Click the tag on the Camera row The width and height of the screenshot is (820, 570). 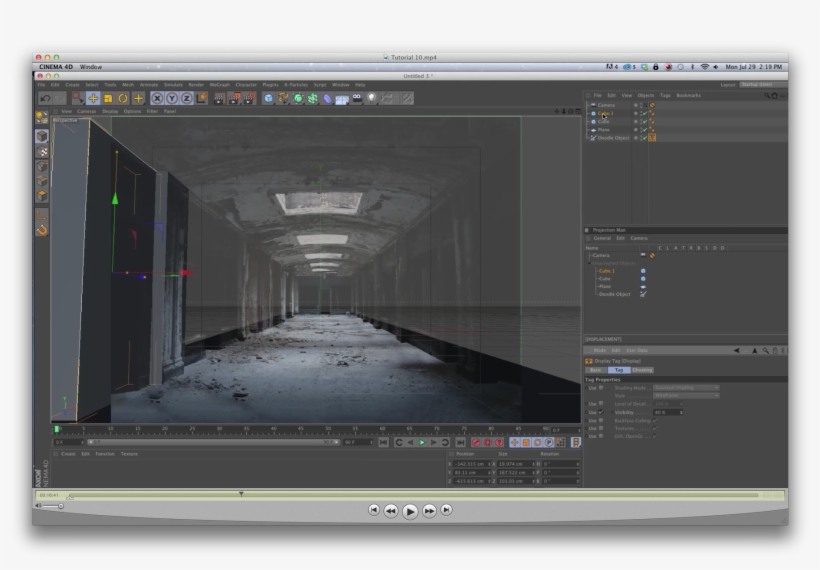point(652,105)
